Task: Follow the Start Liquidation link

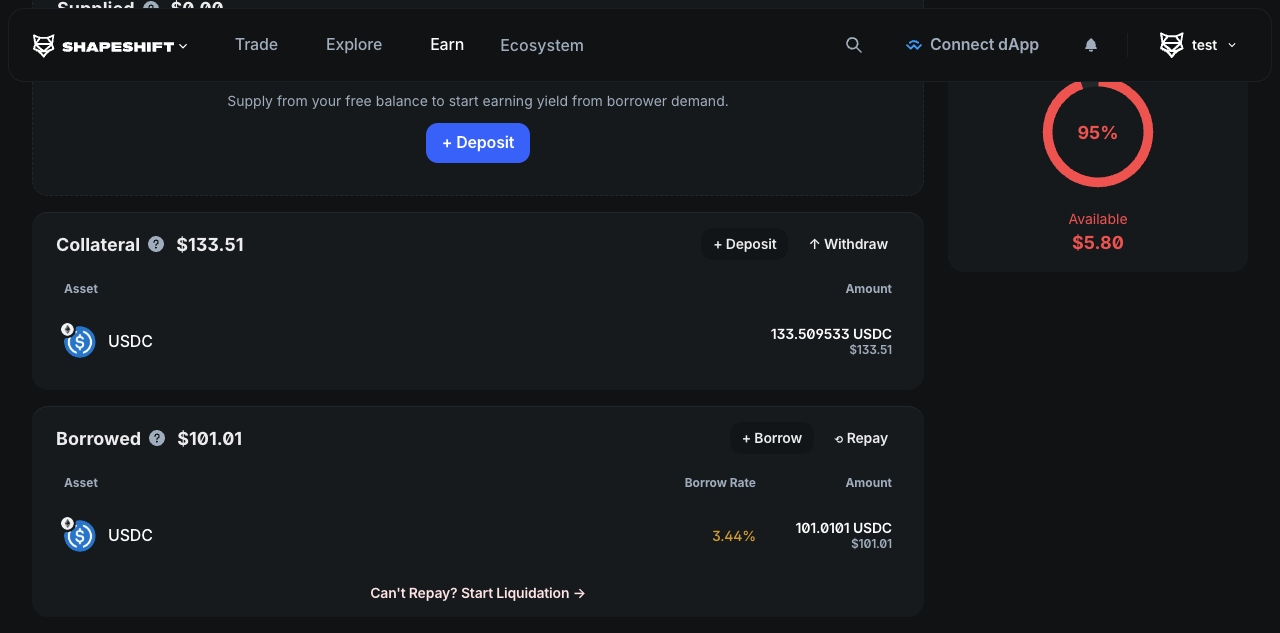Action: click(x=477, y=593)
